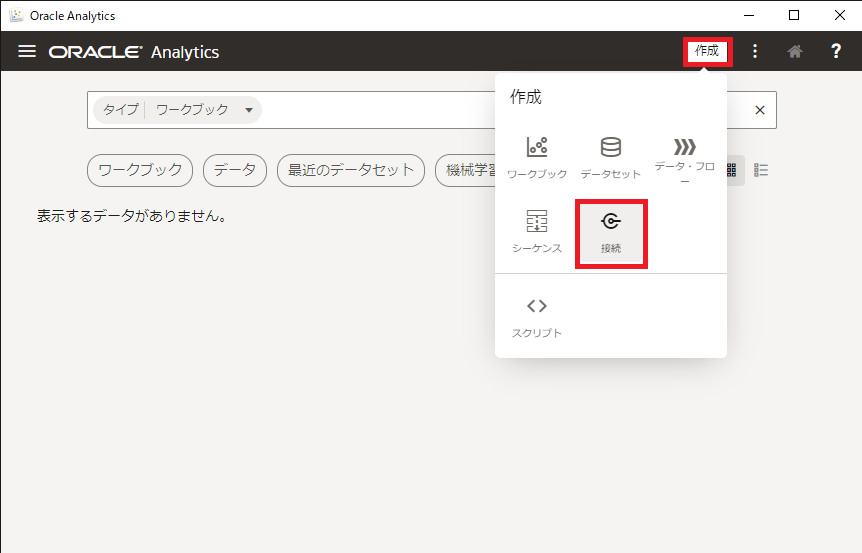Open the hamburger navigation menu

27,51
